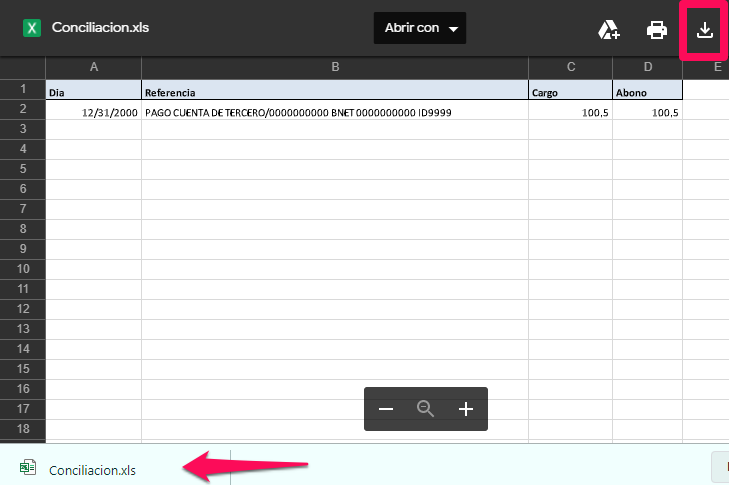
Task: Click the green Excel file icon
Action: pos(32,28)
